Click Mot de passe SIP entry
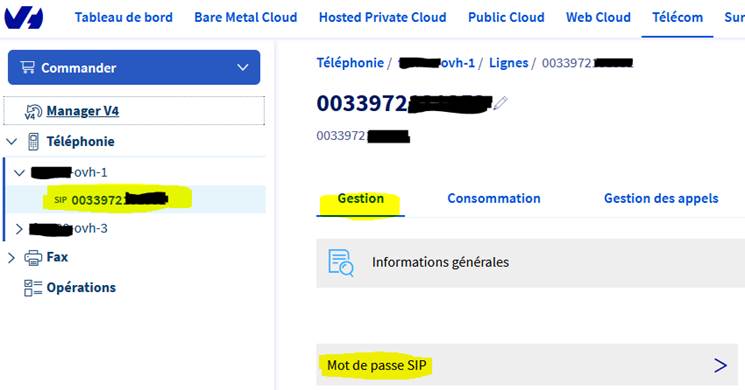Image resolution: width=745 pixels, height=390 pixels. pyautogui.click(x=527, y=365)
